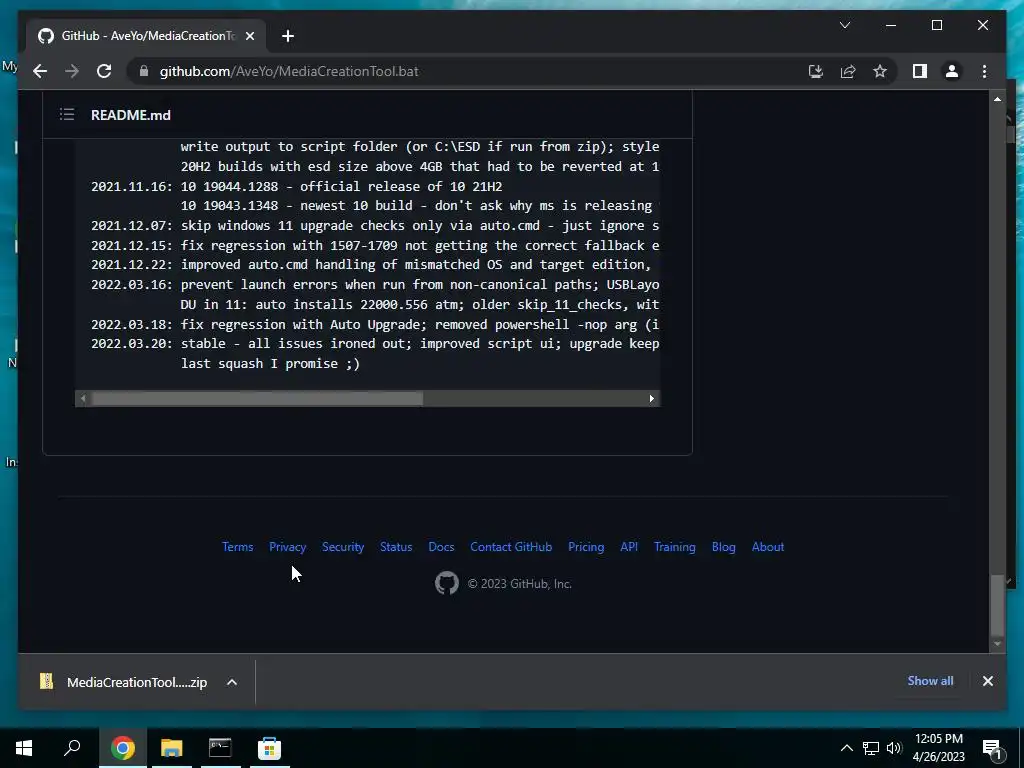Click the Chrome taskbar icon
This screenshot has height=768, width=1024.
click(122, 748)
